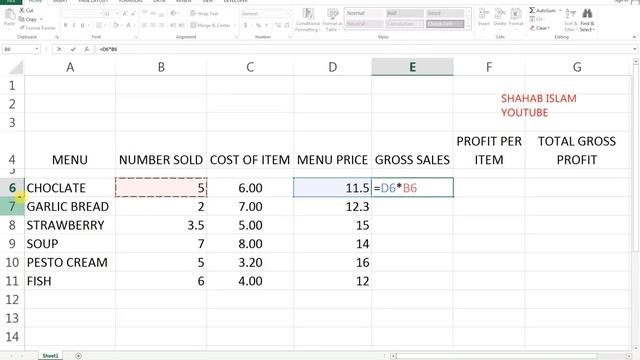Pick the Fill Color bucket swatch

[x=116, y=25]
